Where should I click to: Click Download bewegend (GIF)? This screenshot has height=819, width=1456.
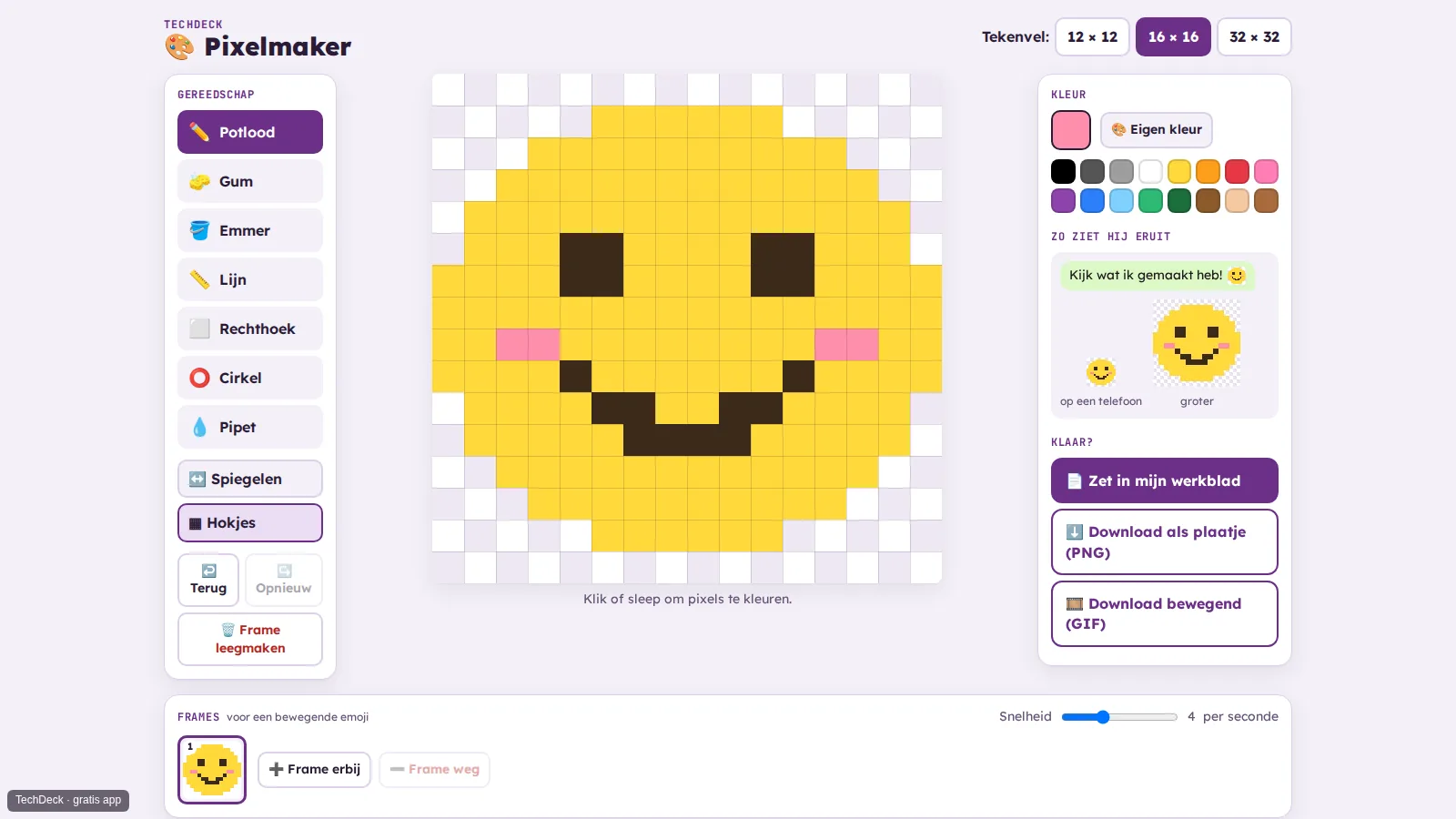(x=1165, y=614)
